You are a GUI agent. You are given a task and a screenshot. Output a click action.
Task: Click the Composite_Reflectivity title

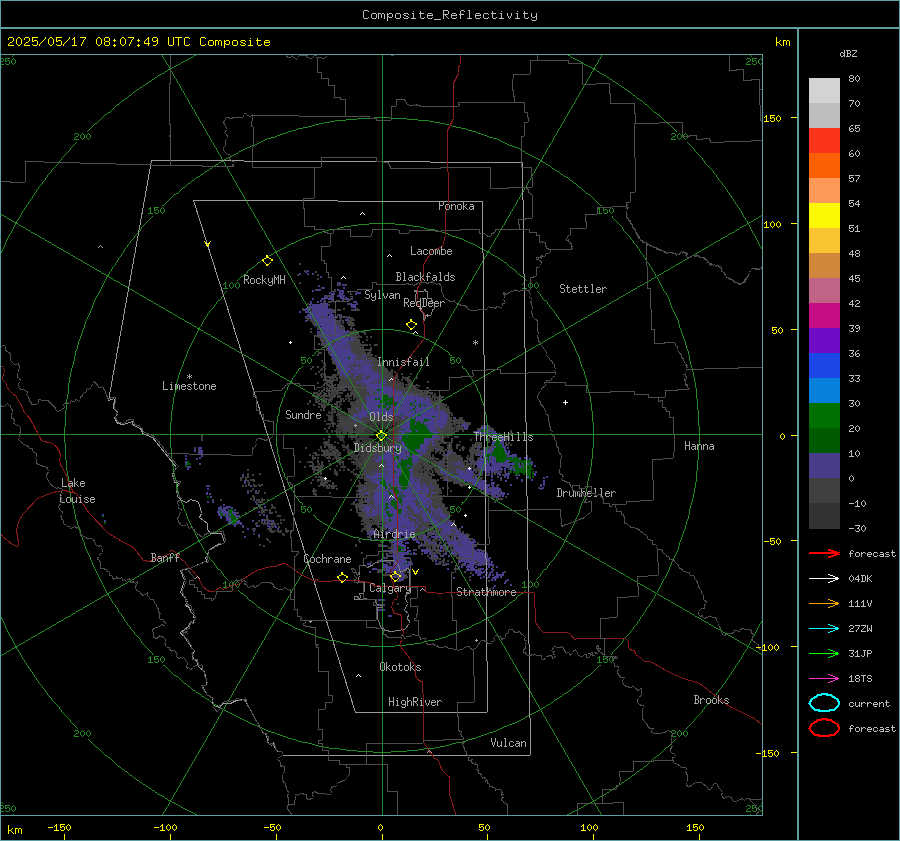(x=450, y=15)
